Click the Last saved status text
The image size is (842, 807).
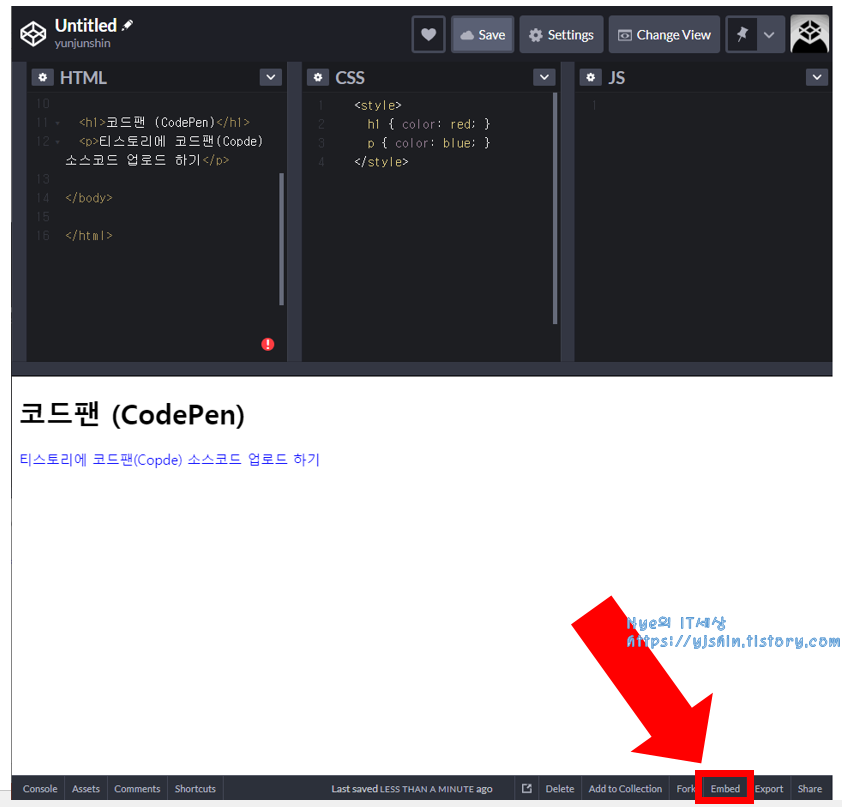pyautogui.click(x=411, y=788)
